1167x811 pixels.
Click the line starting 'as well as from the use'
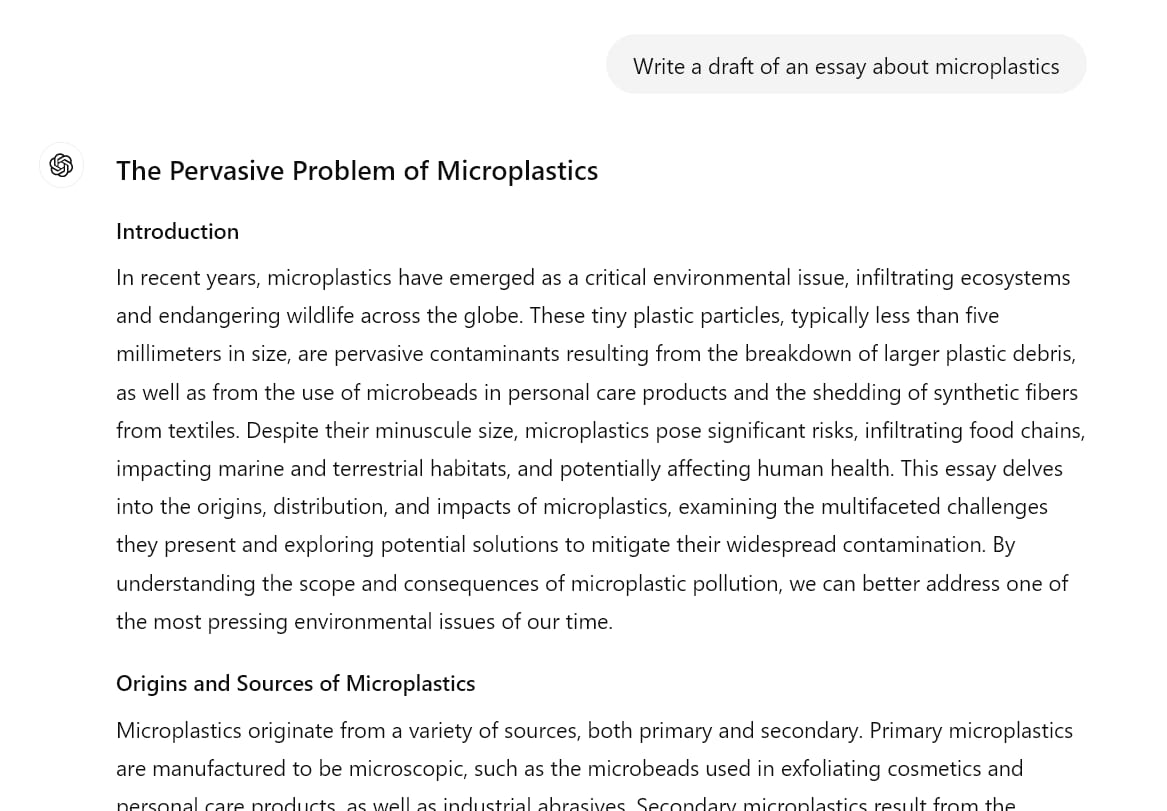tap(597, 392)
